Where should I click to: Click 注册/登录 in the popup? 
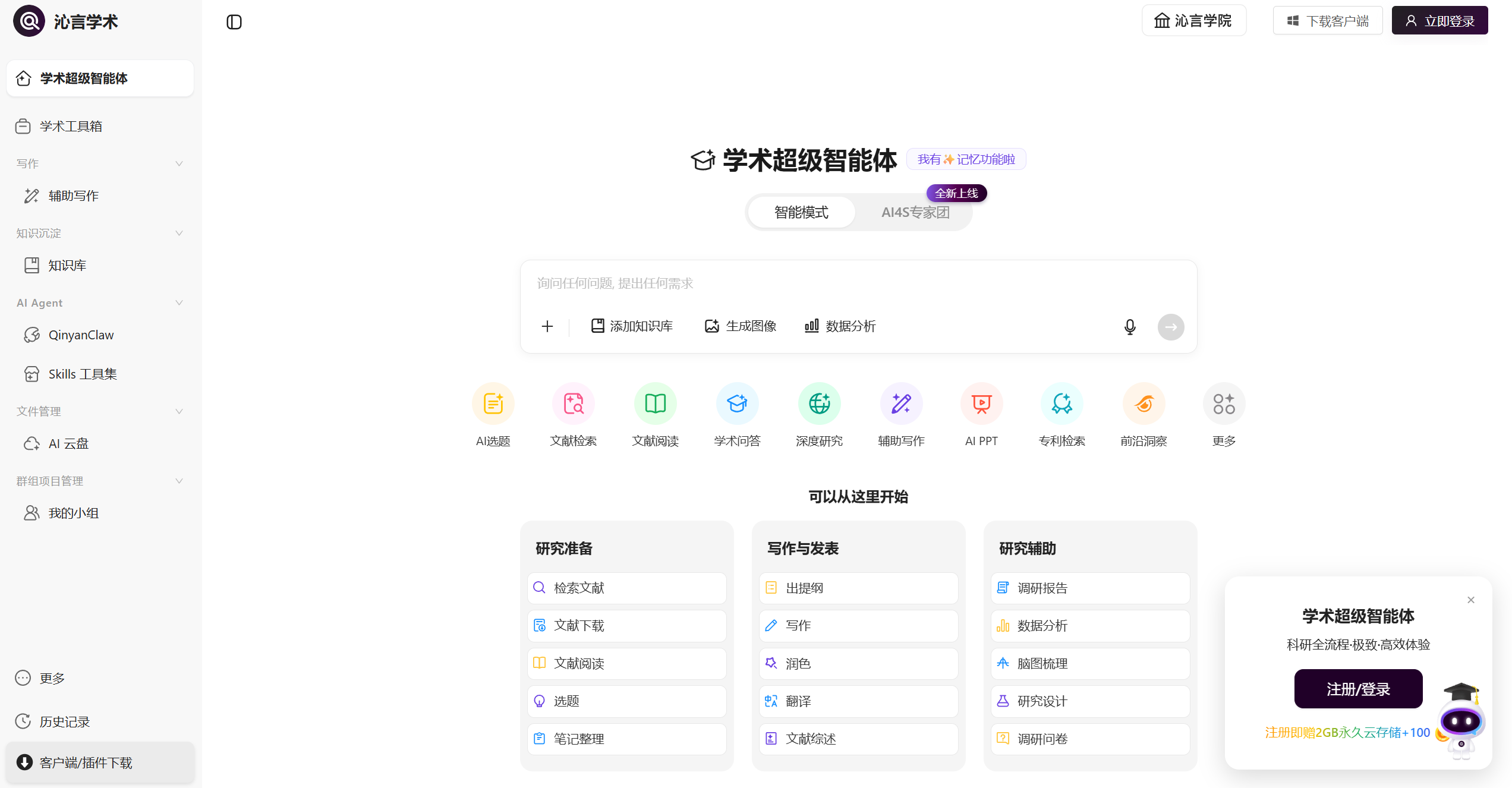[x=1358, y=689]
